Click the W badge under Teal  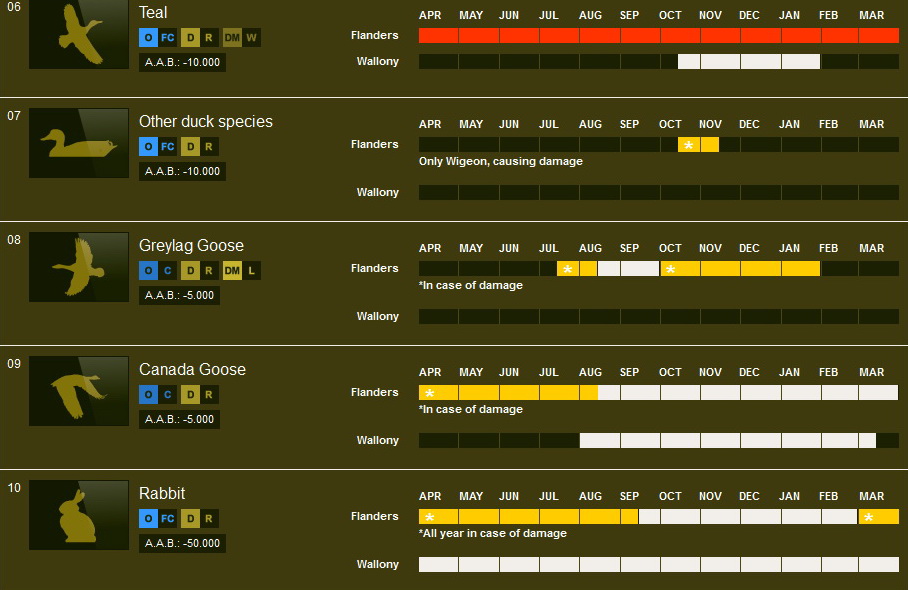251,38
